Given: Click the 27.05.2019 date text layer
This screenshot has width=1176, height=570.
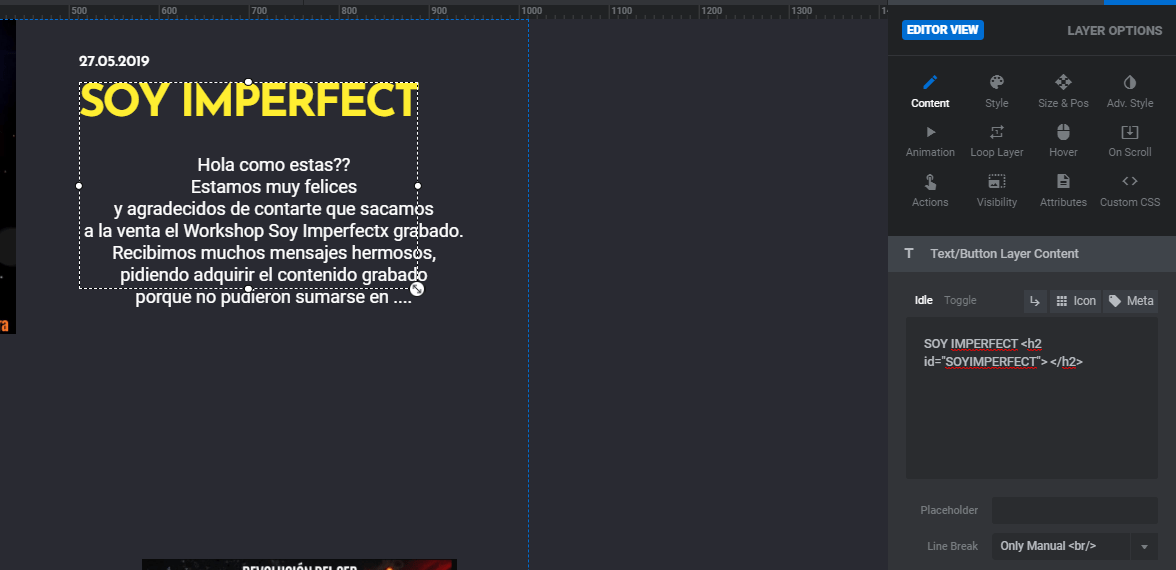Looking at the screenshot, I should tap(114, 62).
